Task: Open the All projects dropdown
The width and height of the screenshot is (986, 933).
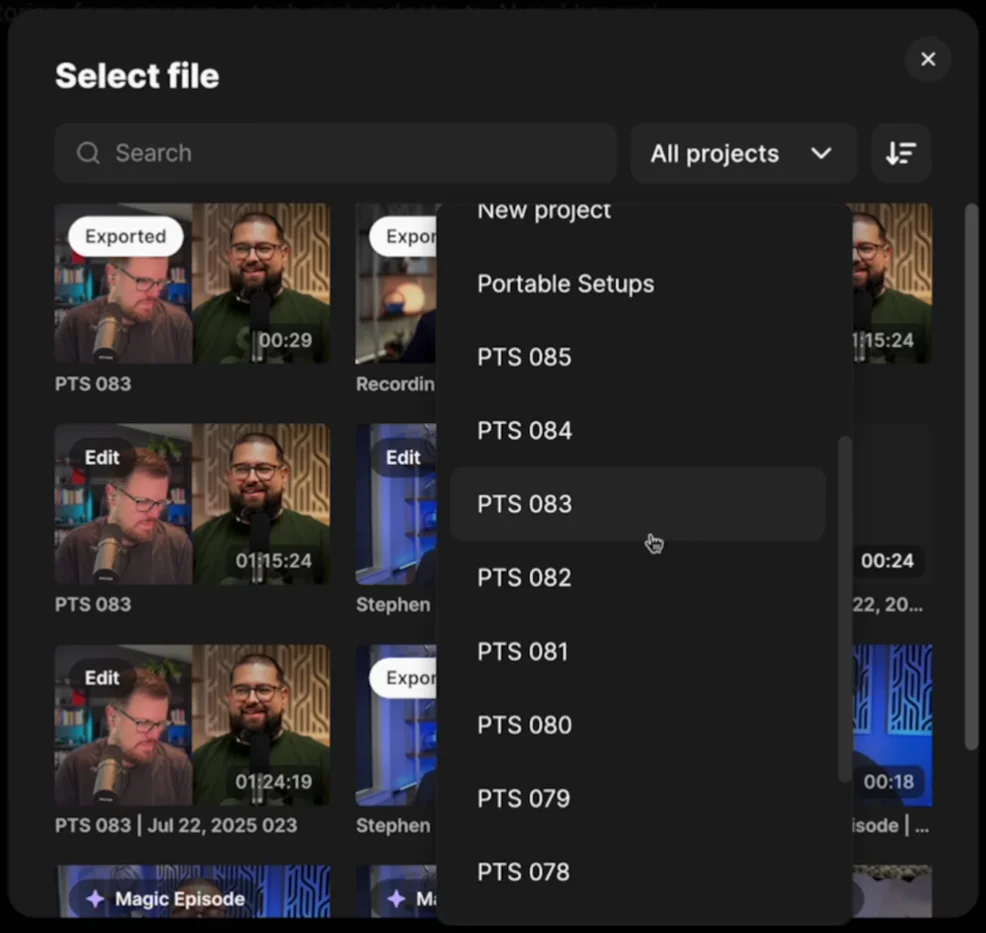Action: [x=743, y=153]
